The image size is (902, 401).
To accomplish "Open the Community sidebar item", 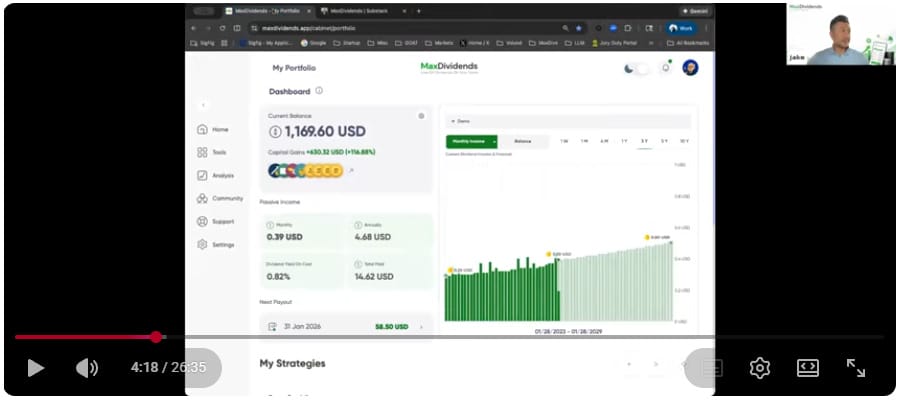I will coord(220,198).
